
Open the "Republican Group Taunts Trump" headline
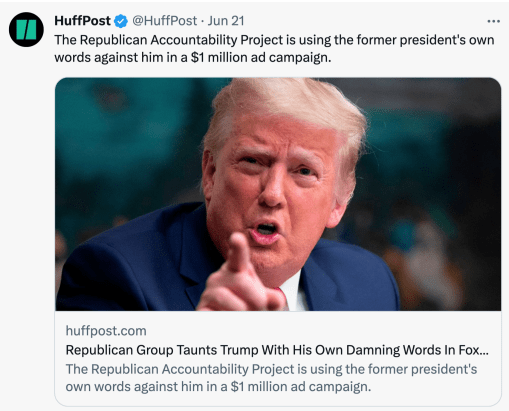click(x=277, y=350)
